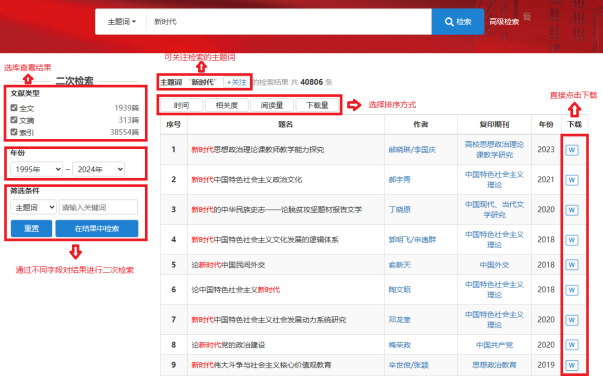Download Word file for result row 4
603x376 pixels.
pos(572,240)
